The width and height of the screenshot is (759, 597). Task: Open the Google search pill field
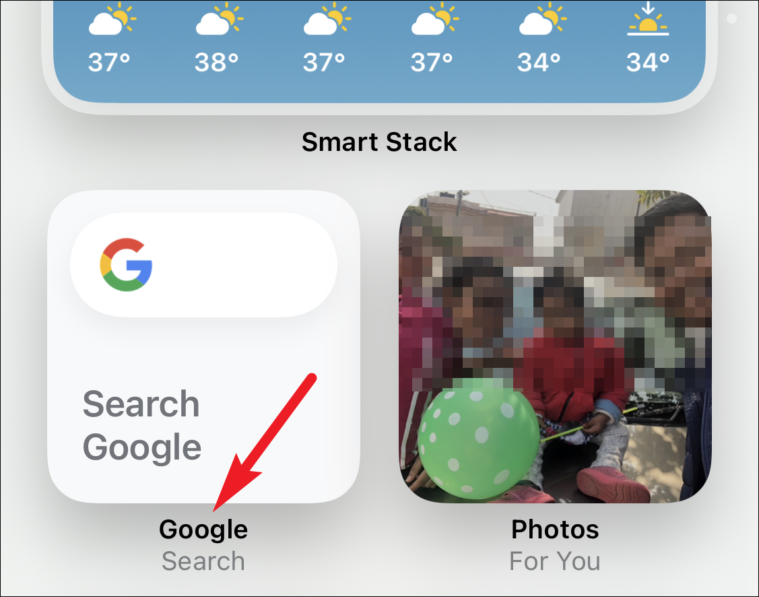pos(203,264)
